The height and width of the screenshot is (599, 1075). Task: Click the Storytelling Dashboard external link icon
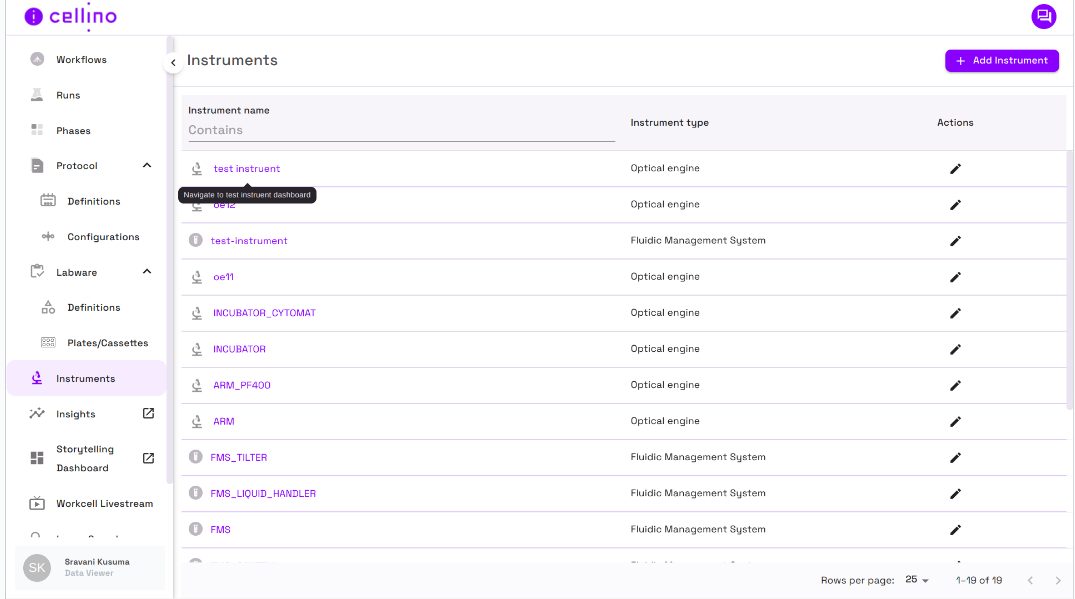[148, 458]
